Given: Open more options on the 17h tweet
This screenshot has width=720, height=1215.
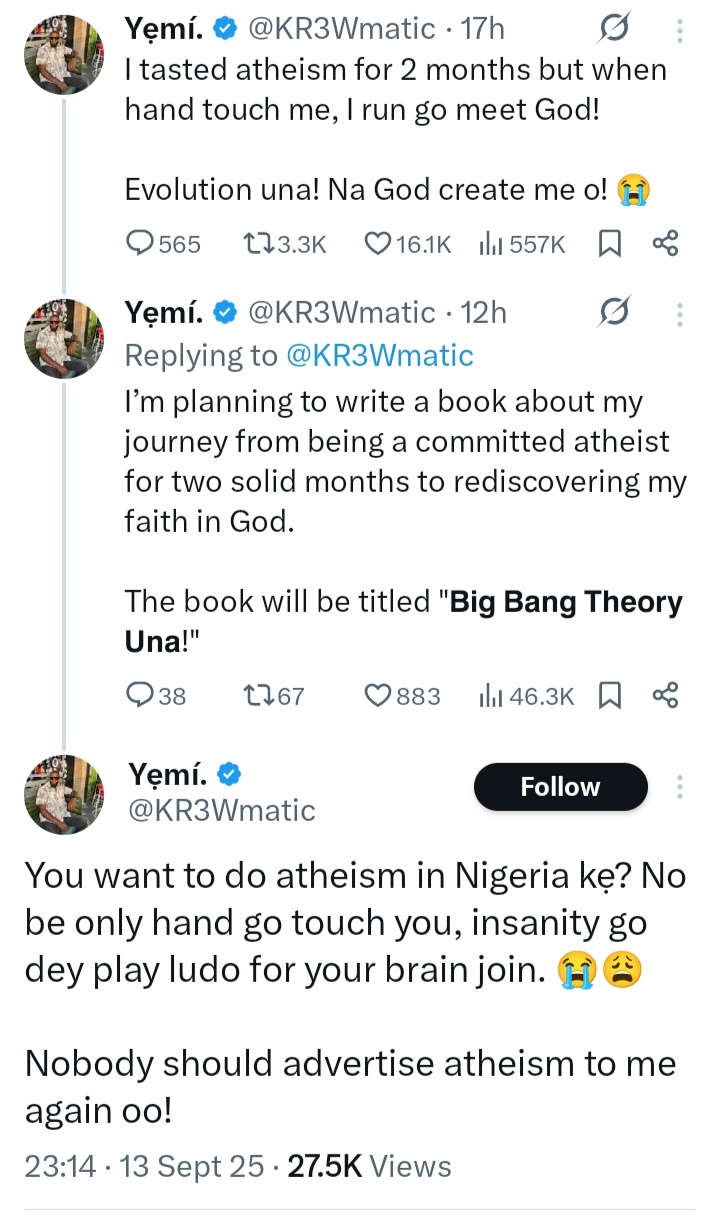Looking at the screenshot, I should click(x=680, y=32).
